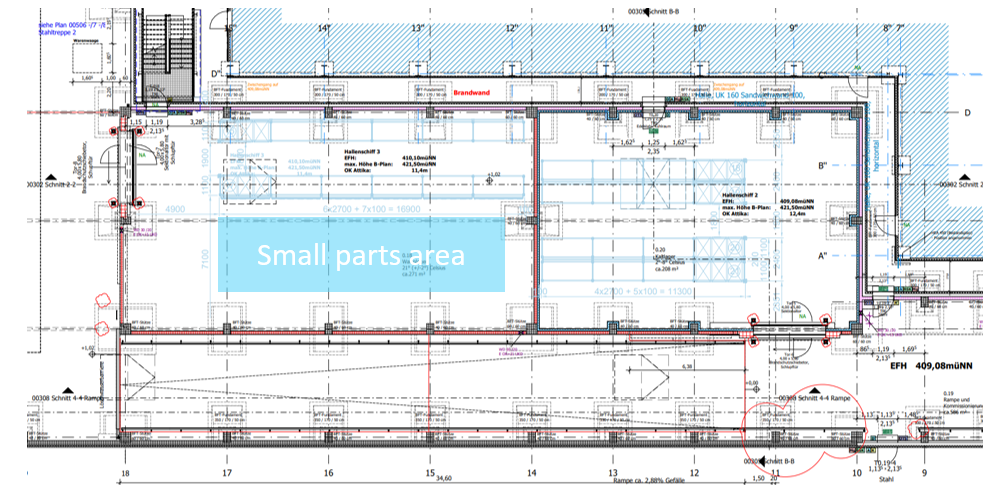Click the Stahltreppe staircase drawing
988x504 pixels.
(161, 59)
